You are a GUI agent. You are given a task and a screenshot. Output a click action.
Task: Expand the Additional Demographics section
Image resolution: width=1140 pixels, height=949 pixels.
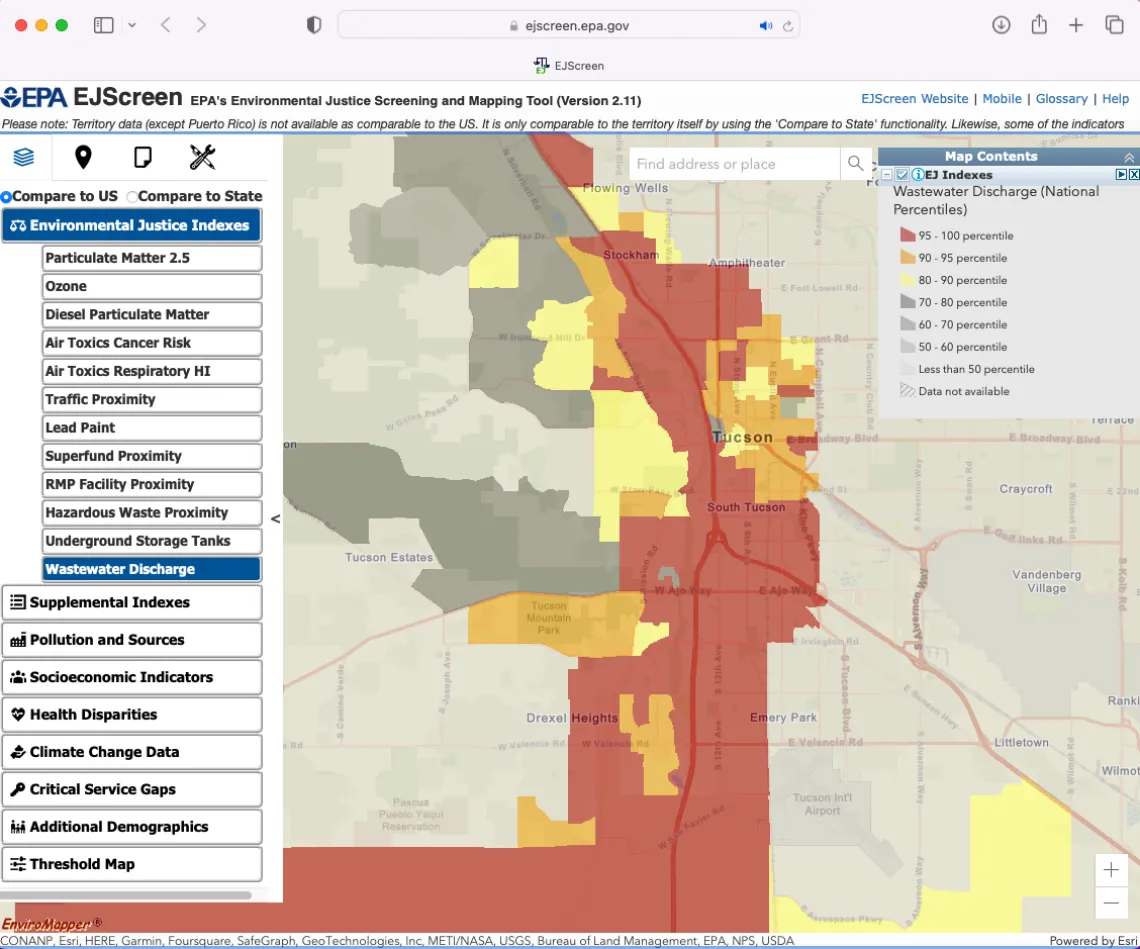pos(132,827)
